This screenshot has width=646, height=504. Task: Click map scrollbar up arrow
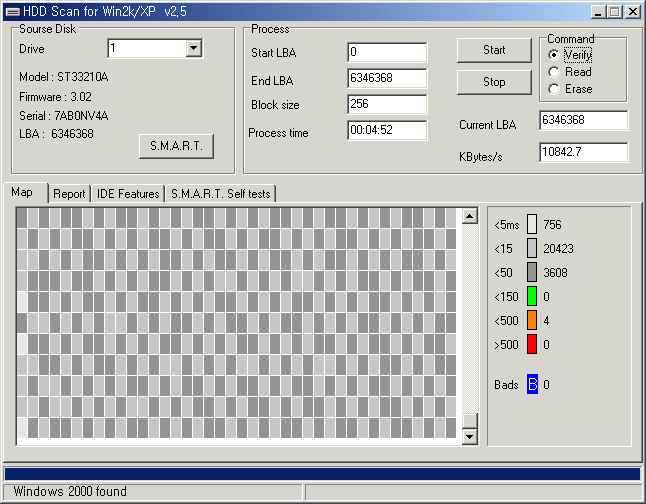click(470, 216)
